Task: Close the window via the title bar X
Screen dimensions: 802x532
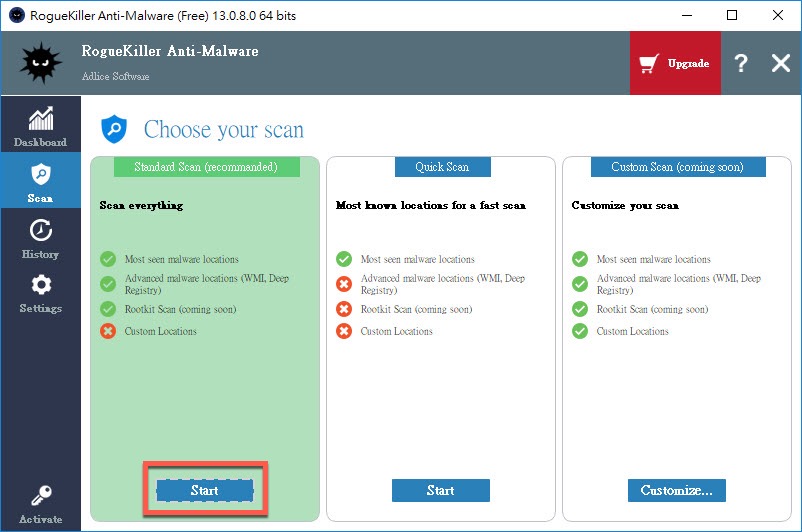Action: click(777, 15)
